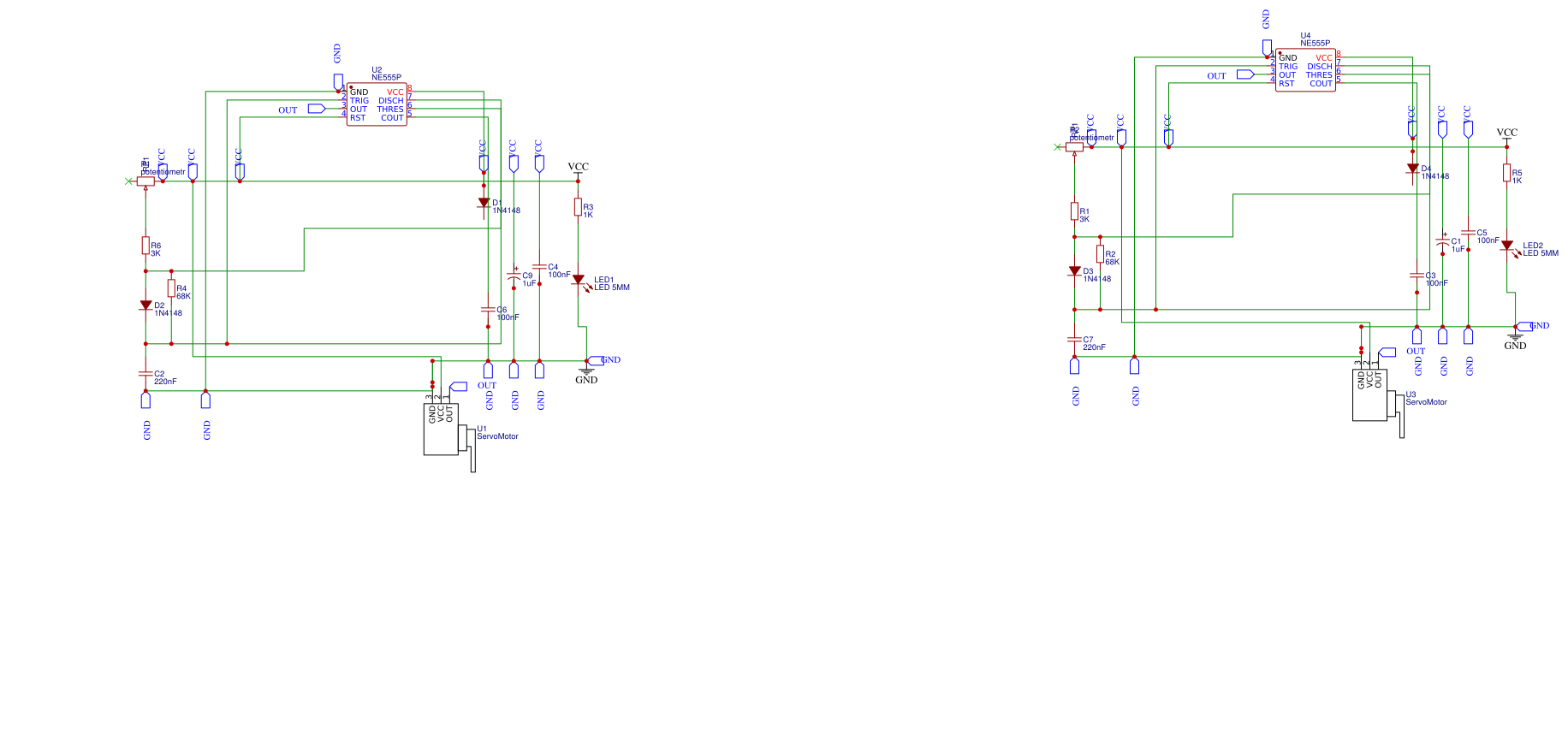Viewport: 1568px width, 729px height.
Task: Pick the D1 diode symbol
Action: [484, 203]
